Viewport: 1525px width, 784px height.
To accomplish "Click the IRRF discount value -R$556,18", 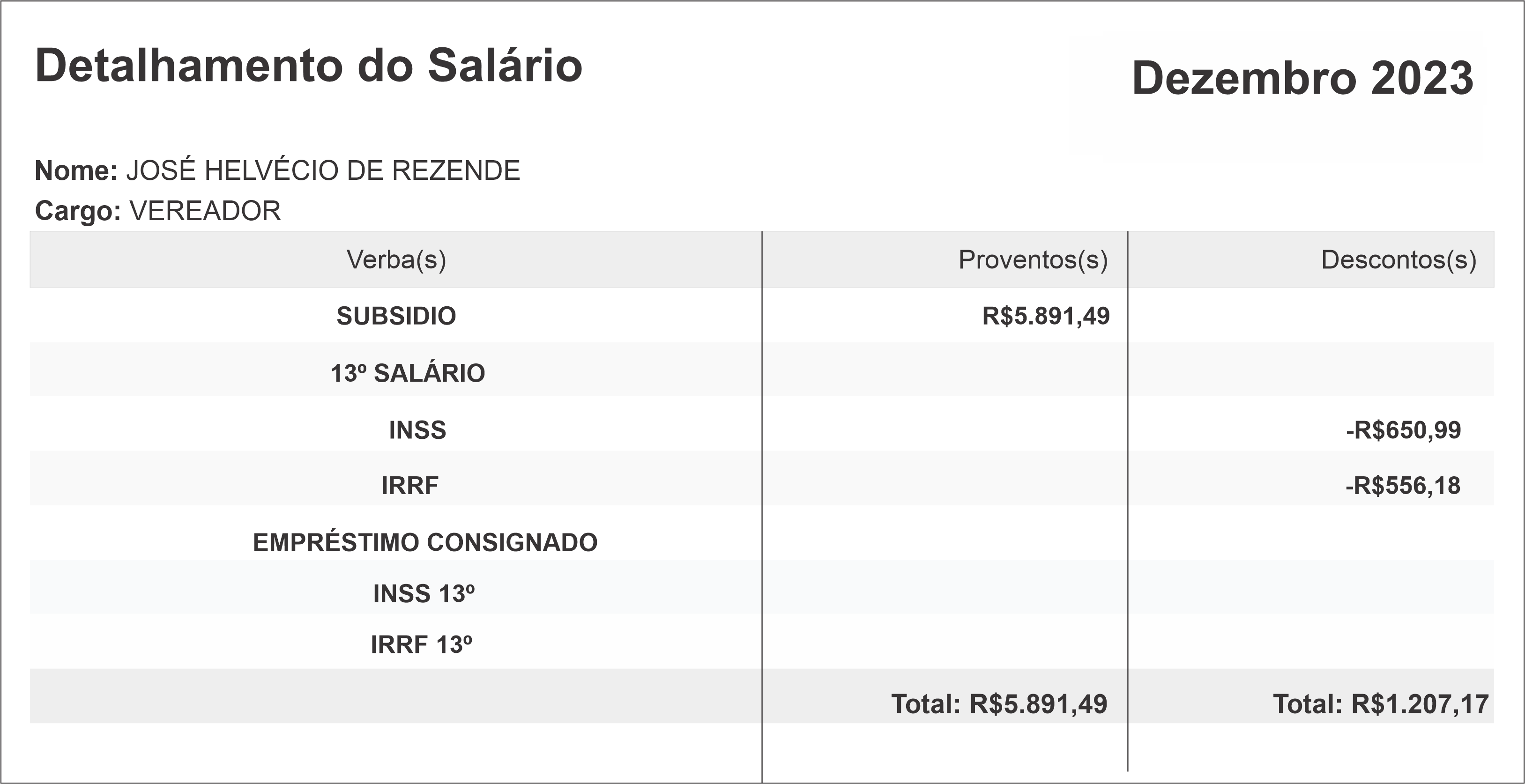I will [x=1402, y=486].
